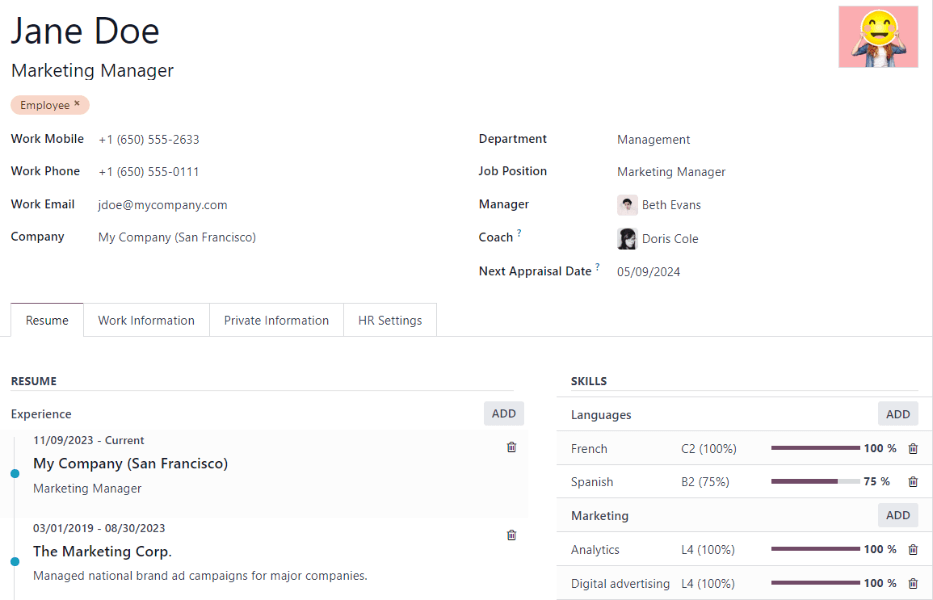
Task: Click Jane Doe's profile photo
Action: pos(877,36)
